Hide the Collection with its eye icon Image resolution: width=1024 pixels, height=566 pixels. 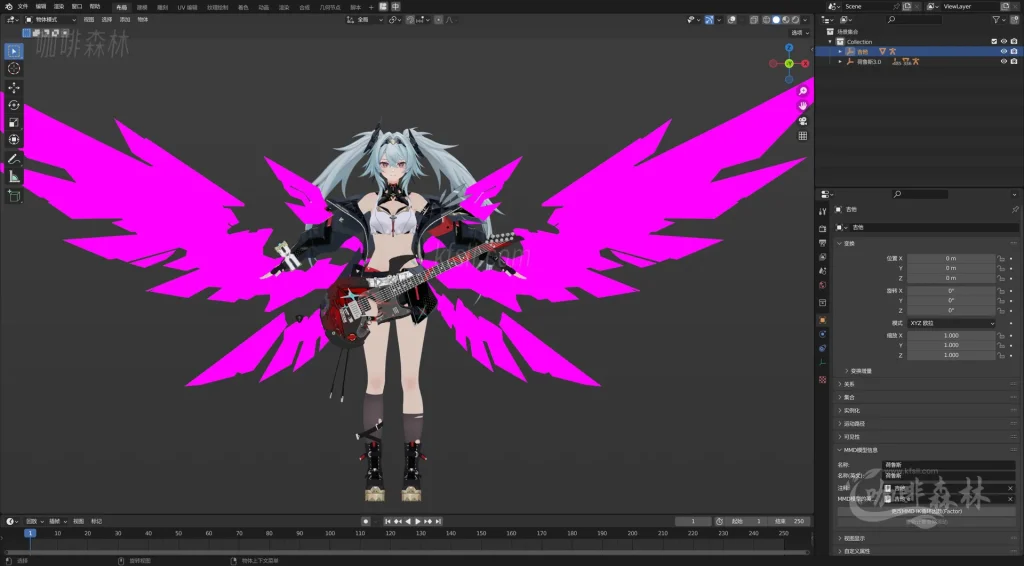point(1004,42)
